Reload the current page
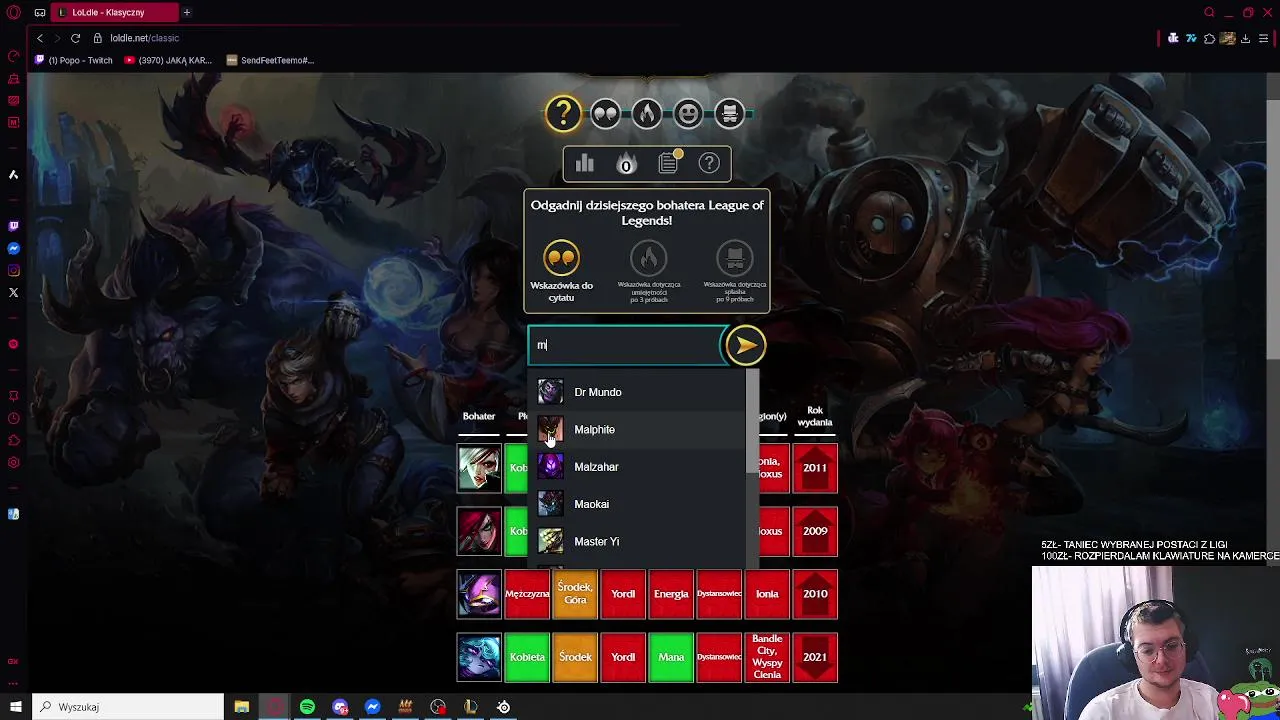1280x720 pixels. tap(75, 38)
